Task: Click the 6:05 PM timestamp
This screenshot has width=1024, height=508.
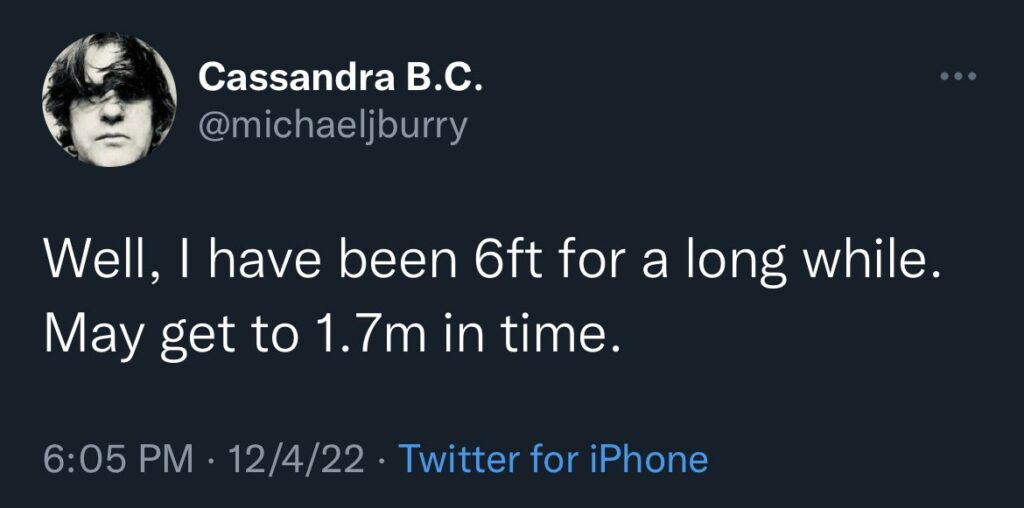Action: (x=118, y=459)
